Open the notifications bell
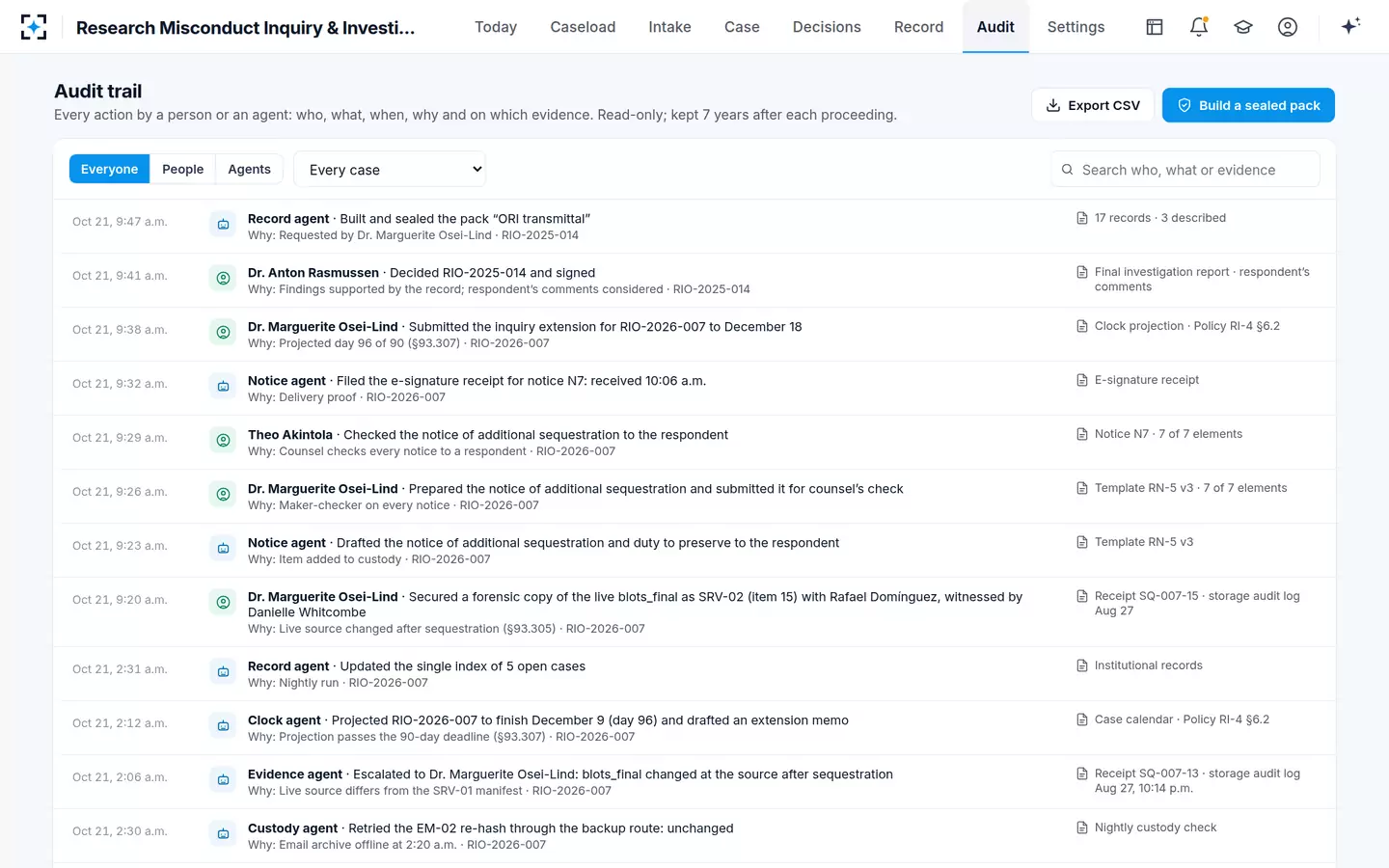1389x868 pixels. [1199, 27]
